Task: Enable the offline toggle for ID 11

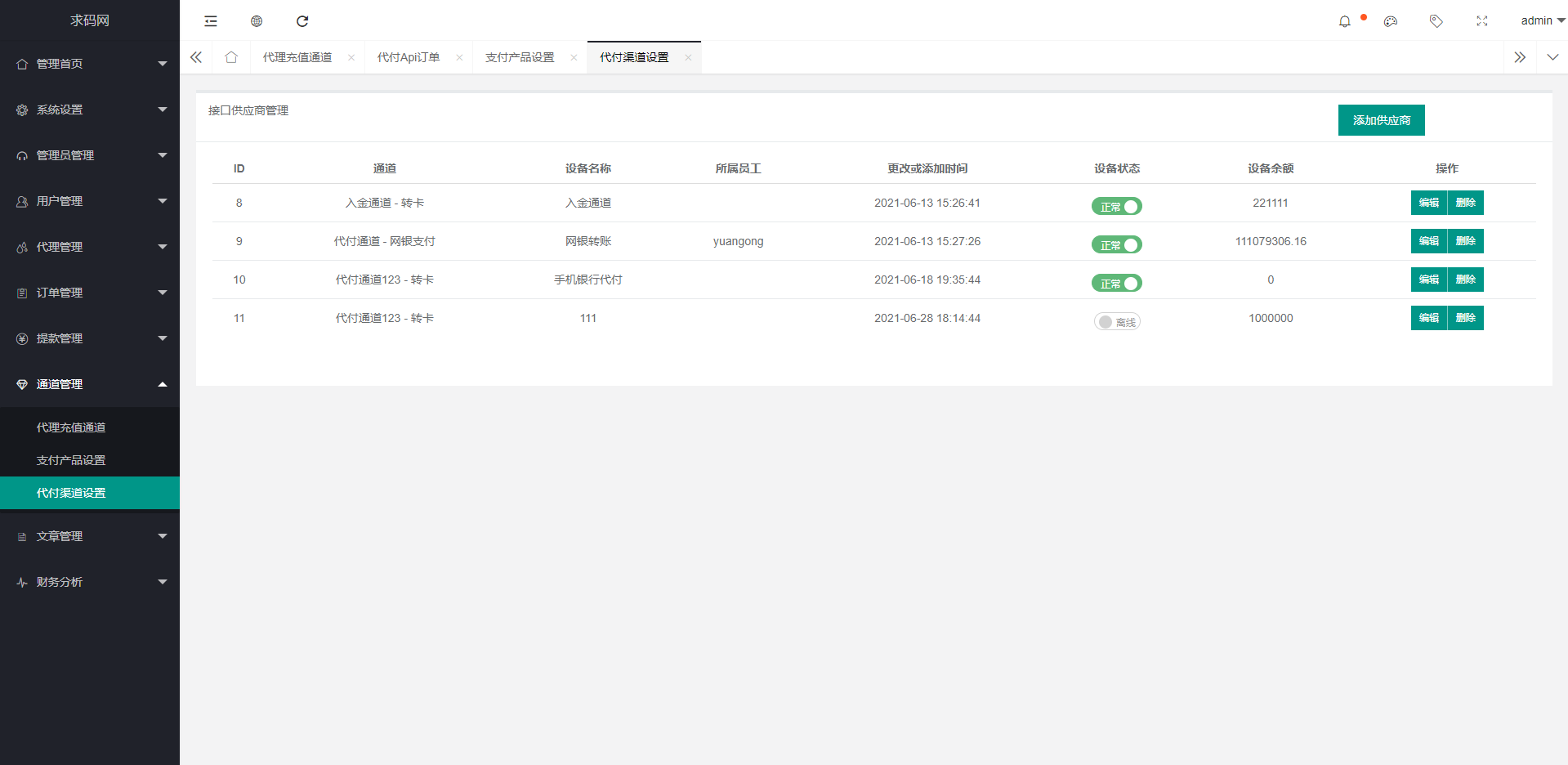Action: 1116,322
